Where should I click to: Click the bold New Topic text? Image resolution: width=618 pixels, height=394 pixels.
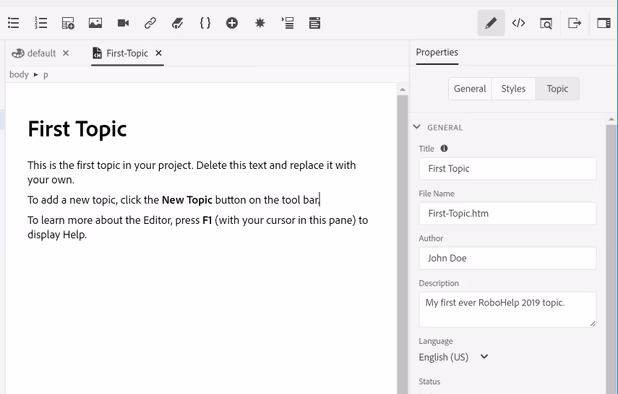pos(187,200)
